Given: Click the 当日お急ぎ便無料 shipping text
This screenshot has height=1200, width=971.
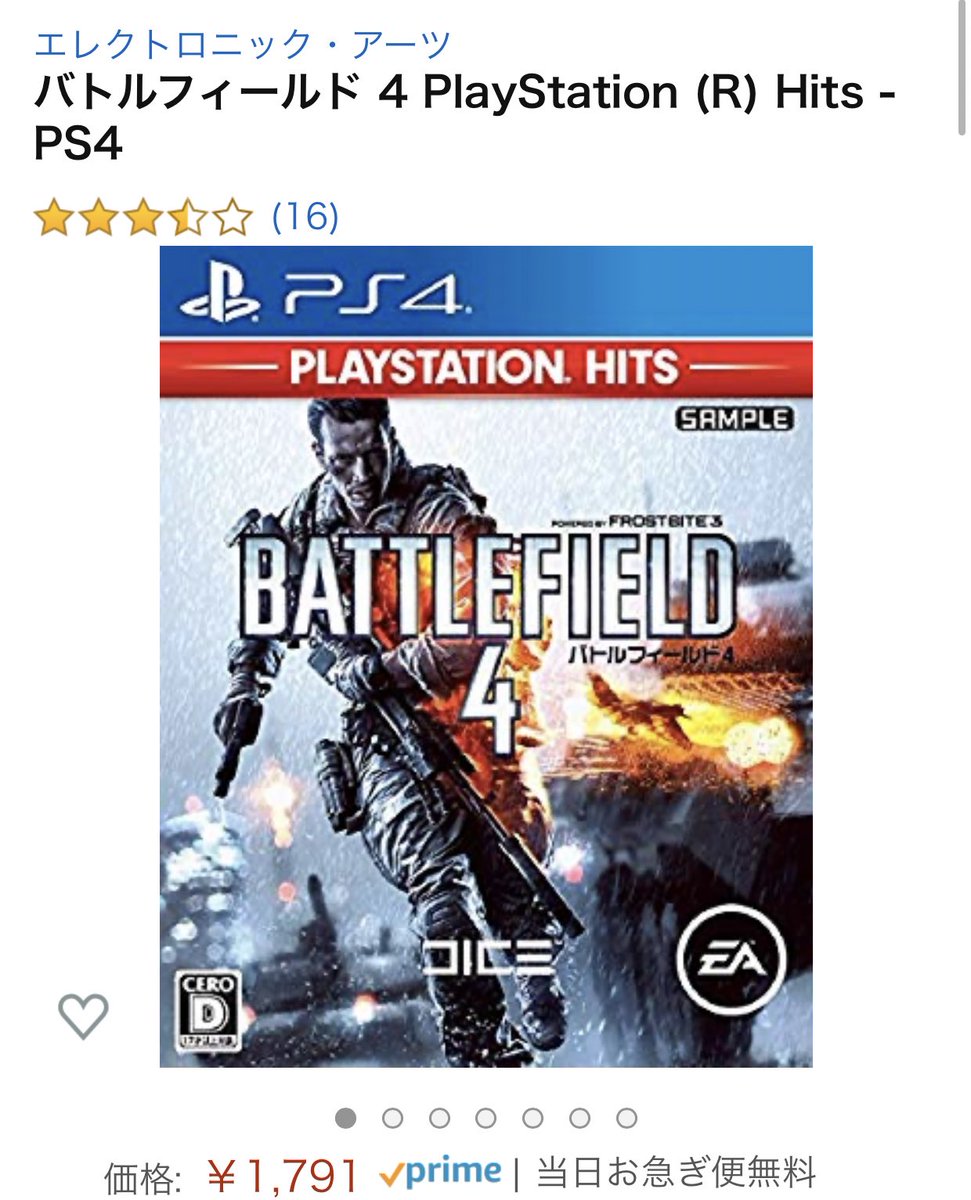Looking at the screenshot, I should 677,1172.
